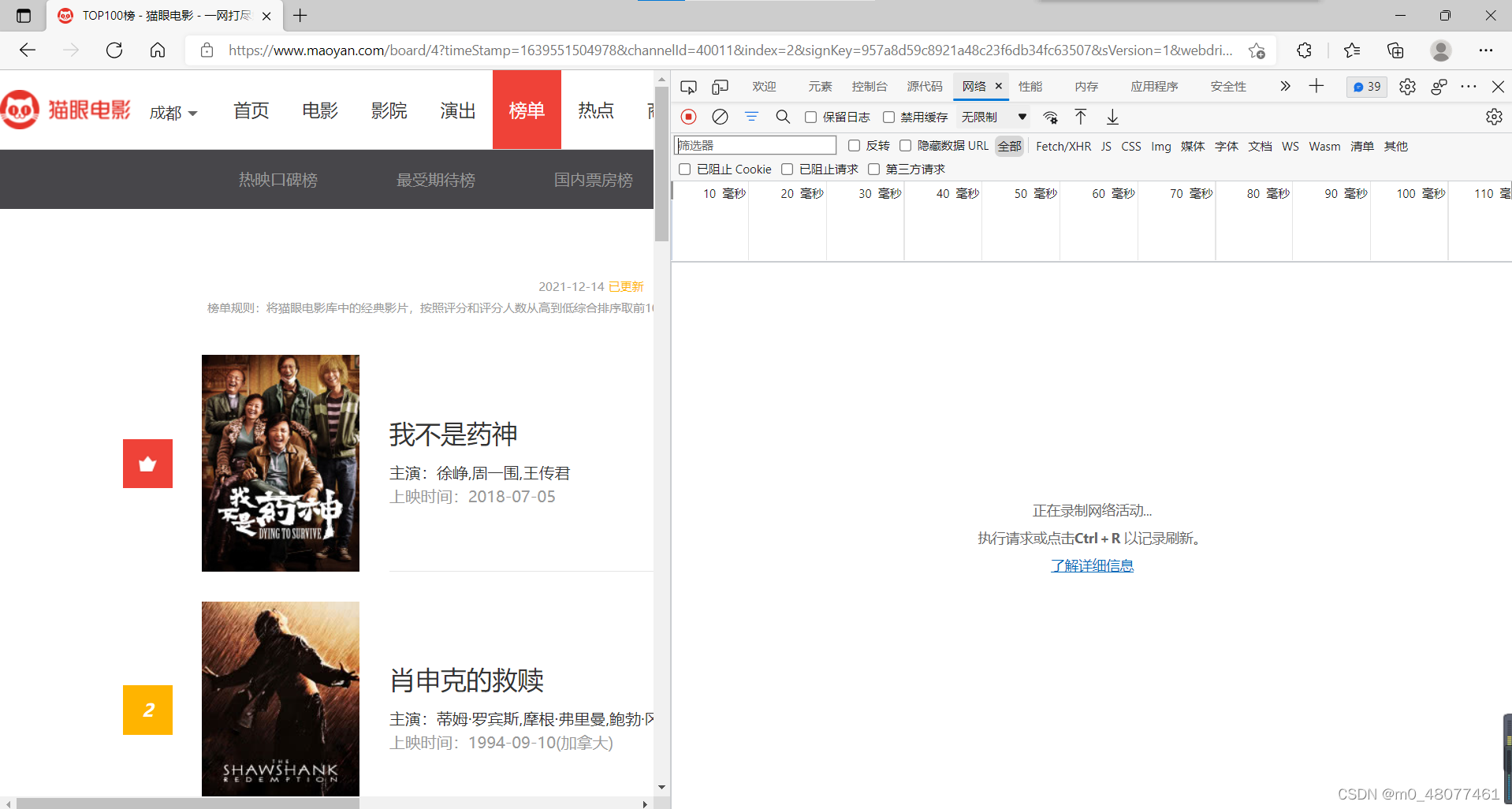Open network conditions wifi icon

[x=1050, y=117]
